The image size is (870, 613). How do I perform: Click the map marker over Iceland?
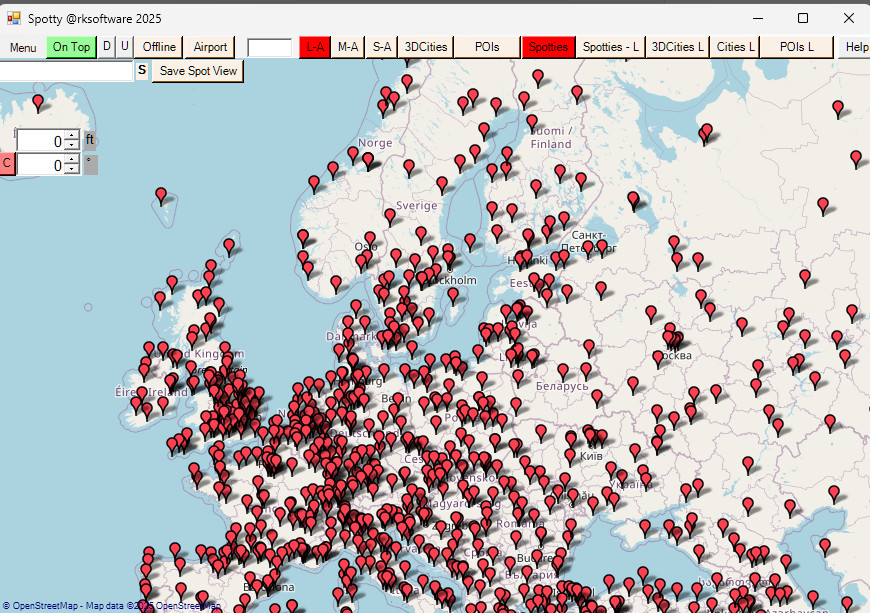tap(38, 101)
